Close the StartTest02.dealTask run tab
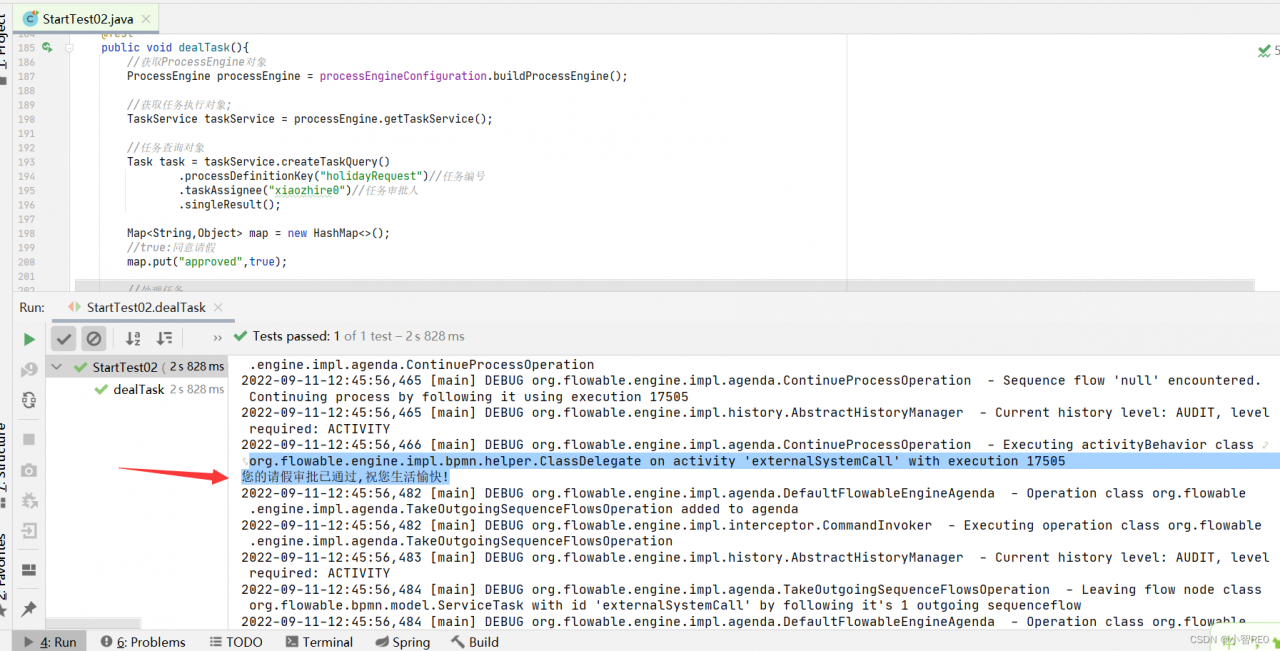 coord(217,308)
